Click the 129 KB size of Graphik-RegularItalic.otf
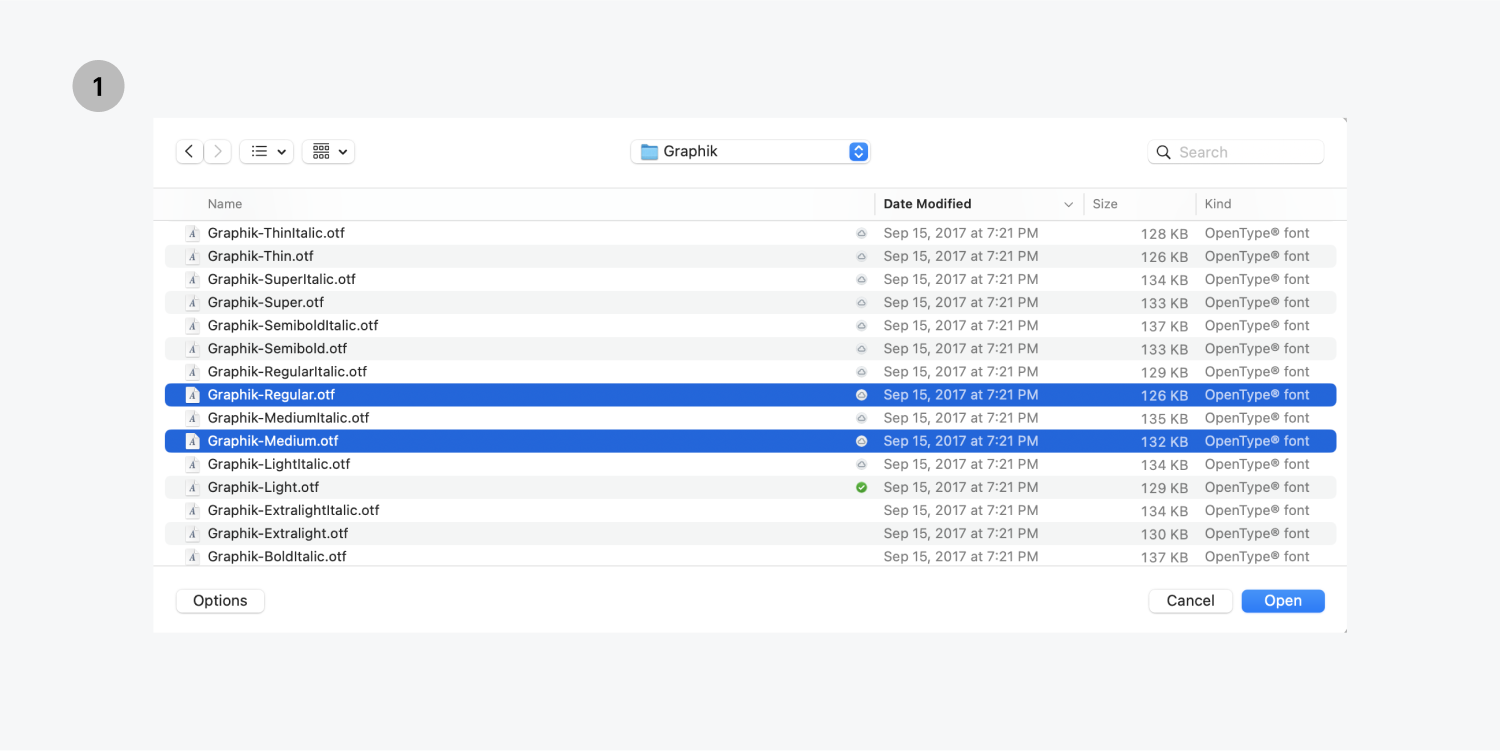The height and width of the screenshot is (751, 1501). 1164,372
